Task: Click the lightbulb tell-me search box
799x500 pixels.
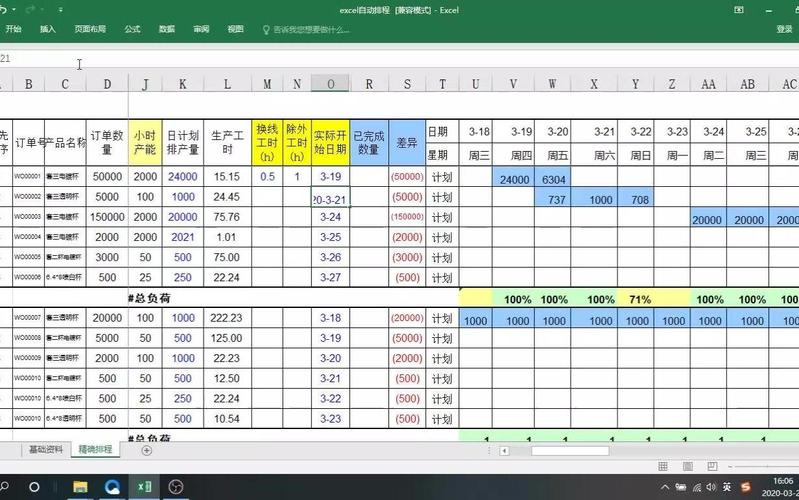Action: (306, 30)
